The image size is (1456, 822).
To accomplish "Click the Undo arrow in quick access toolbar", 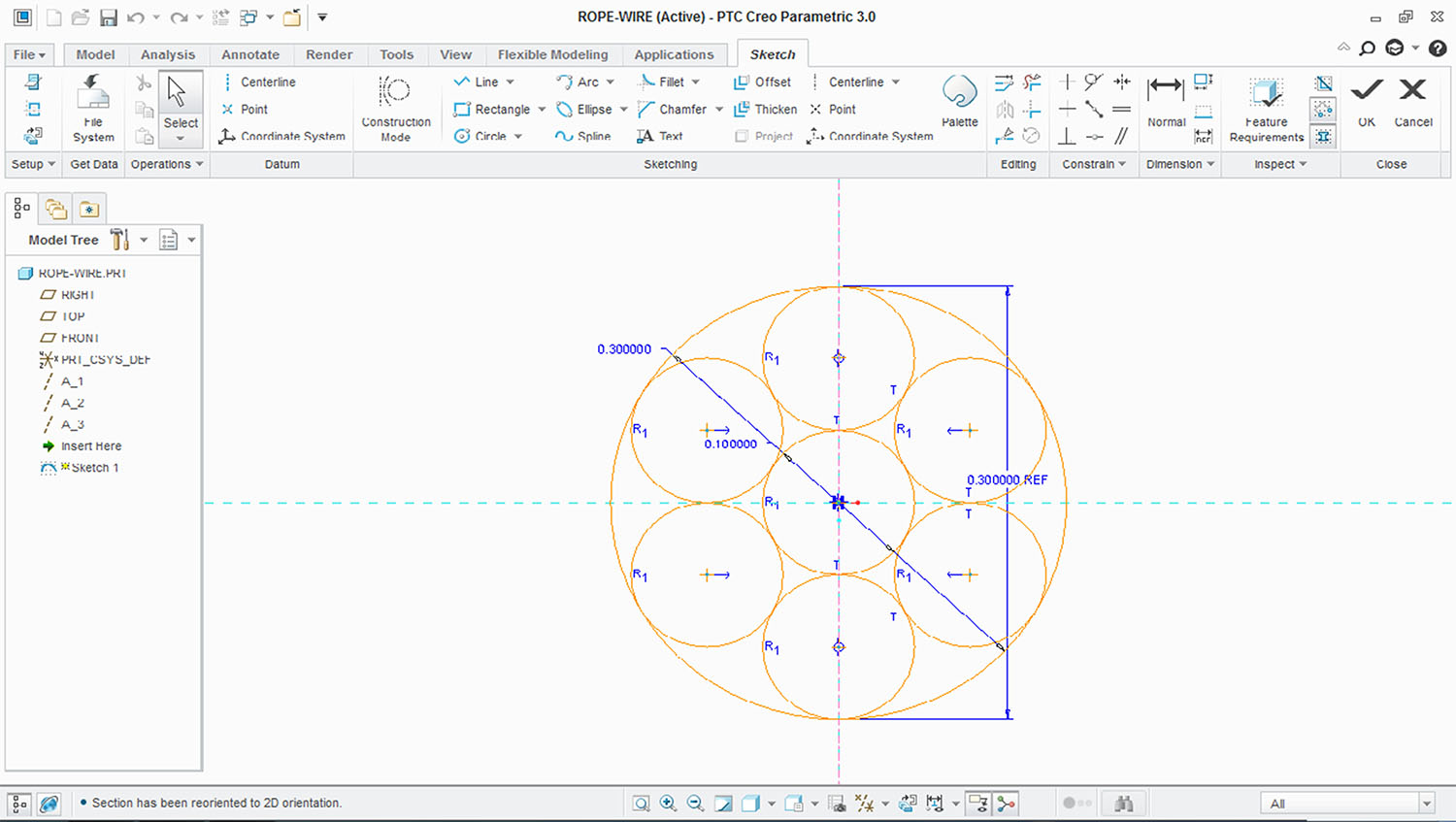I will 136,17.
